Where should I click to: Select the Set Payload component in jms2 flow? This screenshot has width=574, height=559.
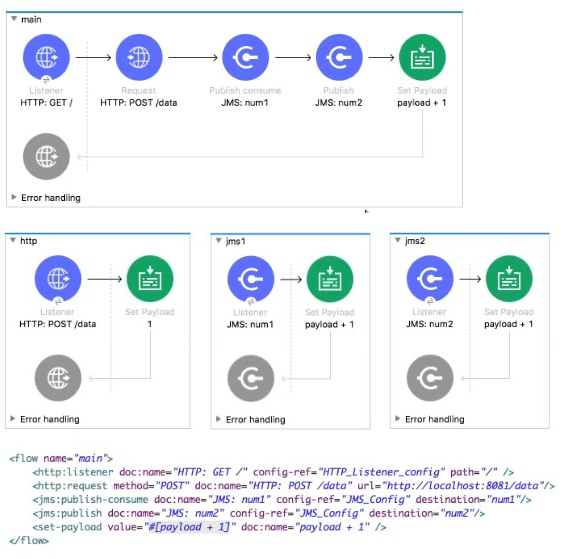point(509,279)
